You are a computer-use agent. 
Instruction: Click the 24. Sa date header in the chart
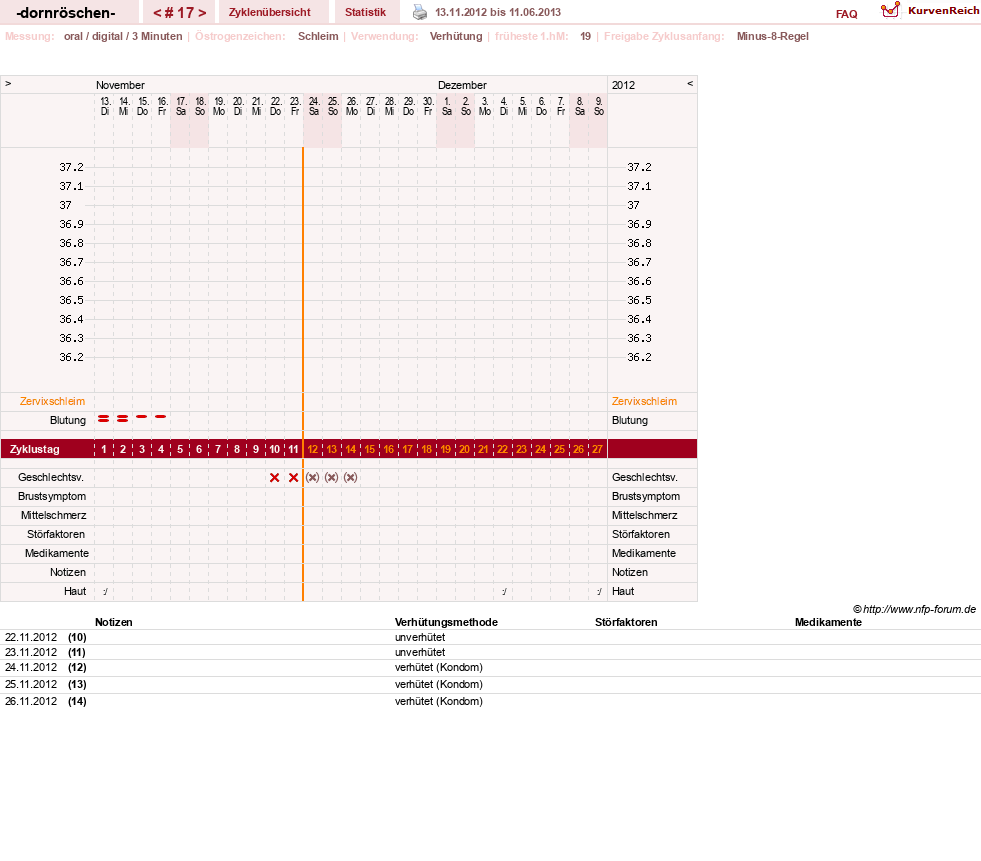pyautogui.click(x=314, y=106)
